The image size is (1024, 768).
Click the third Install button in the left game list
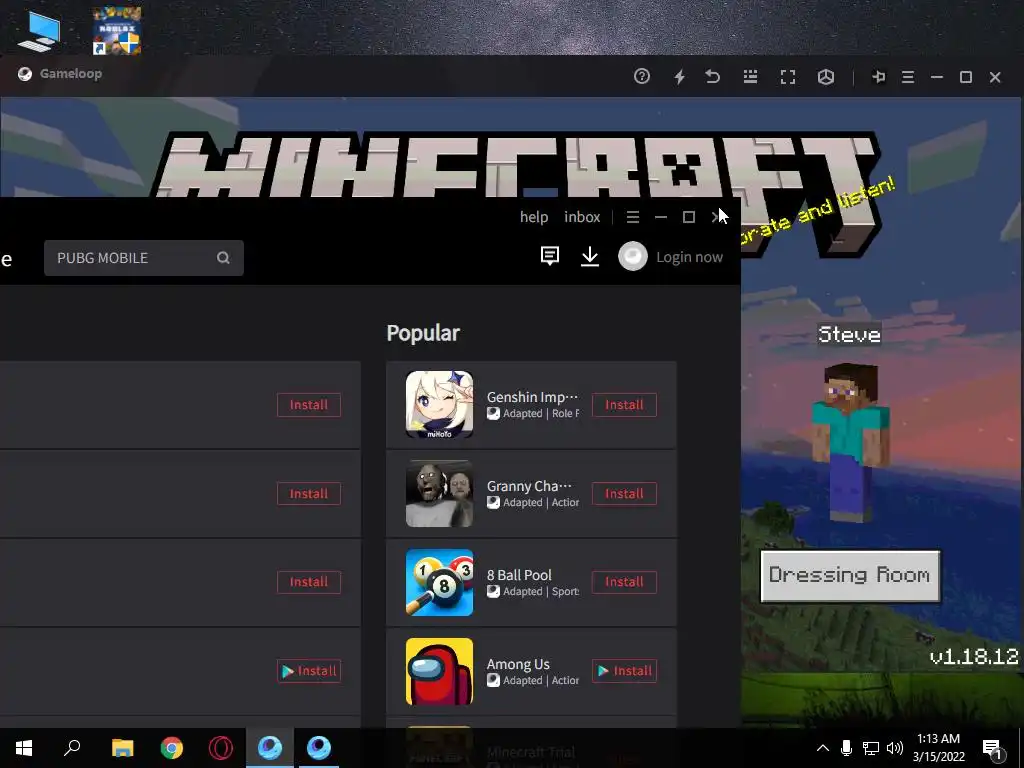309,582
